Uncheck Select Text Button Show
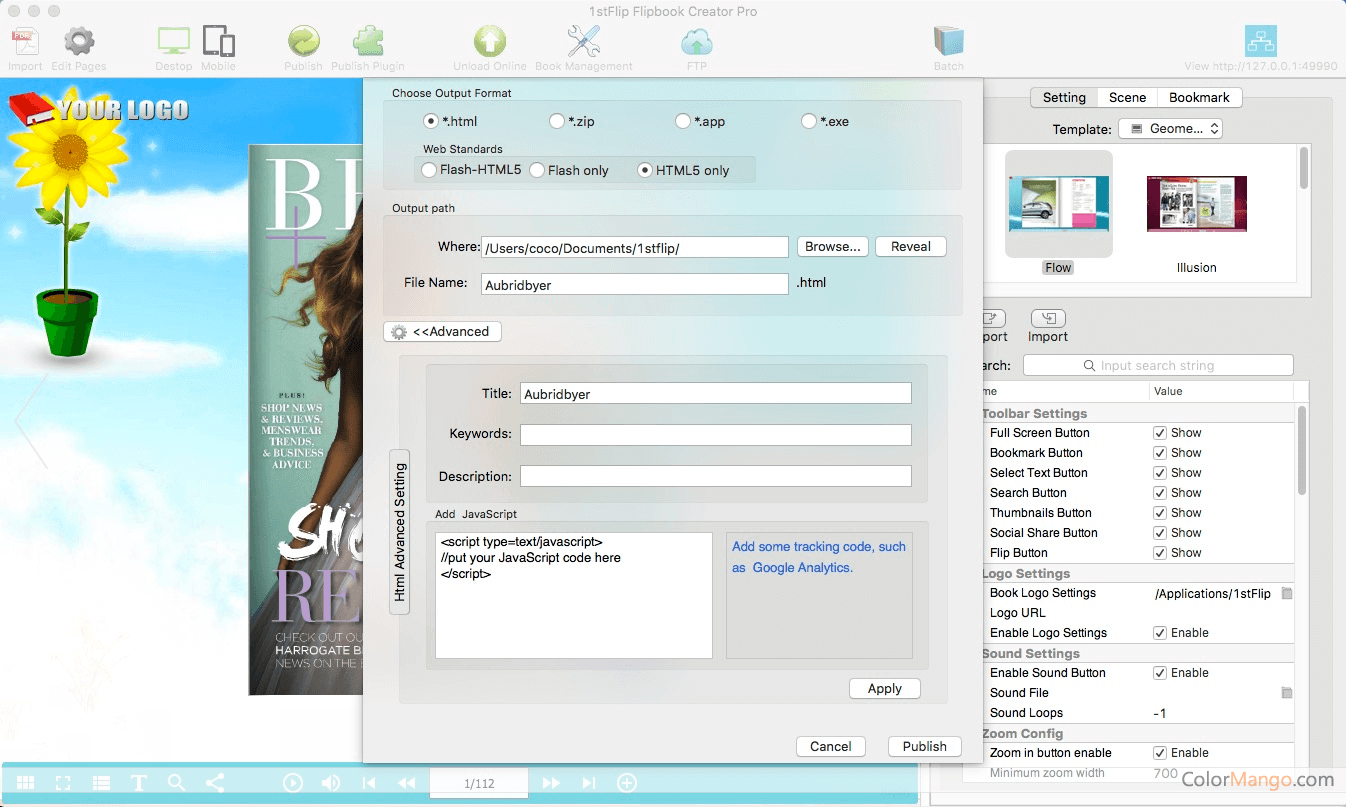The height and width of the screenshot is (807, 1346). point(1160,473)
